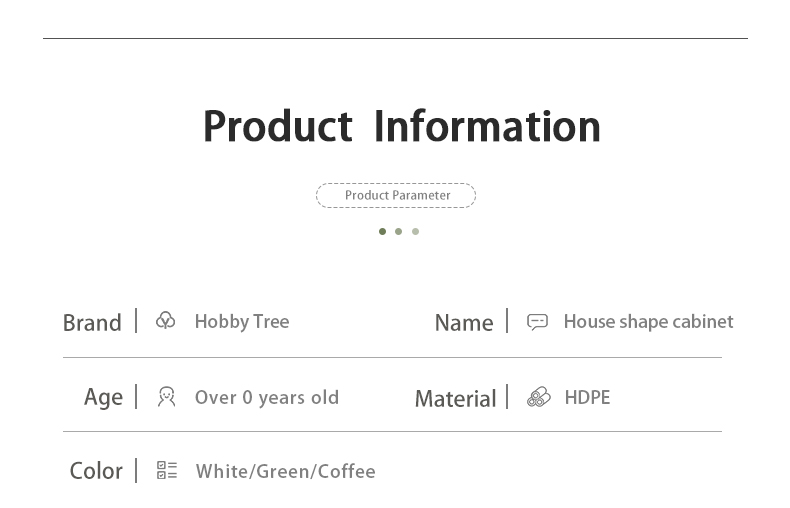Image resolution: width=790 pixels, height=508 pixels.
Task: Click the Name label
Action: tap(463, 322)
